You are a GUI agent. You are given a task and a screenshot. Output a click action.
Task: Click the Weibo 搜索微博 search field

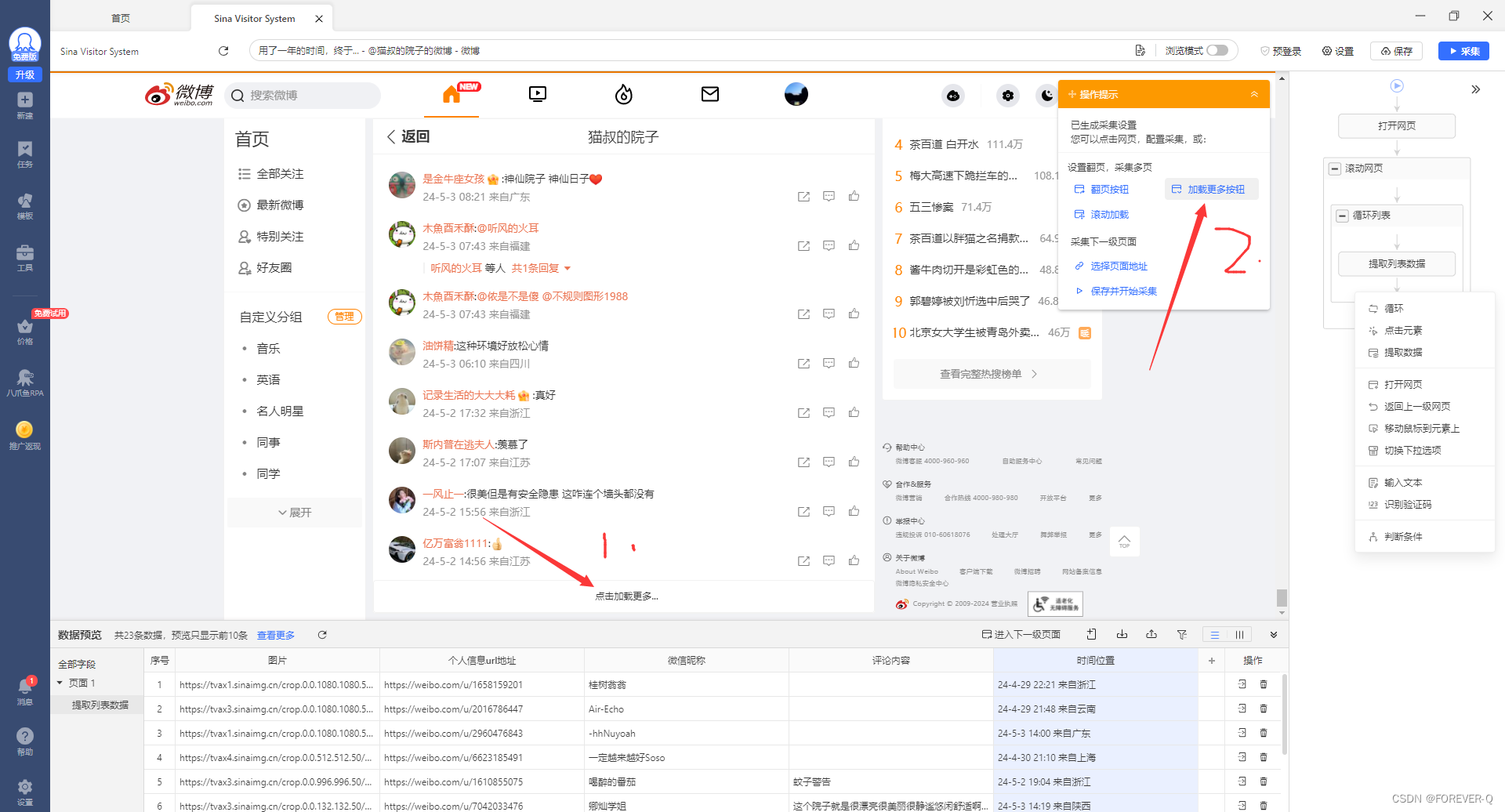click(303, 95)
